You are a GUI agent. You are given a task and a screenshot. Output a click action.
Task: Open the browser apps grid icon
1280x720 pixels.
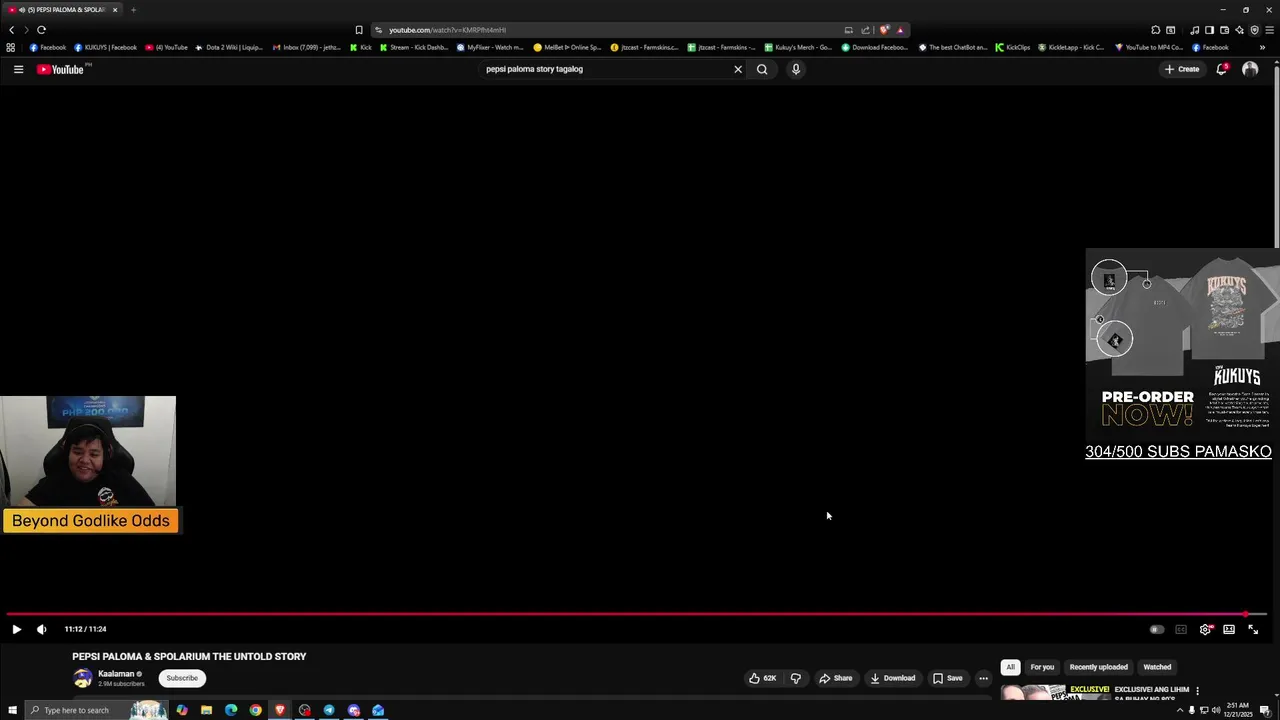pos(11,47)
